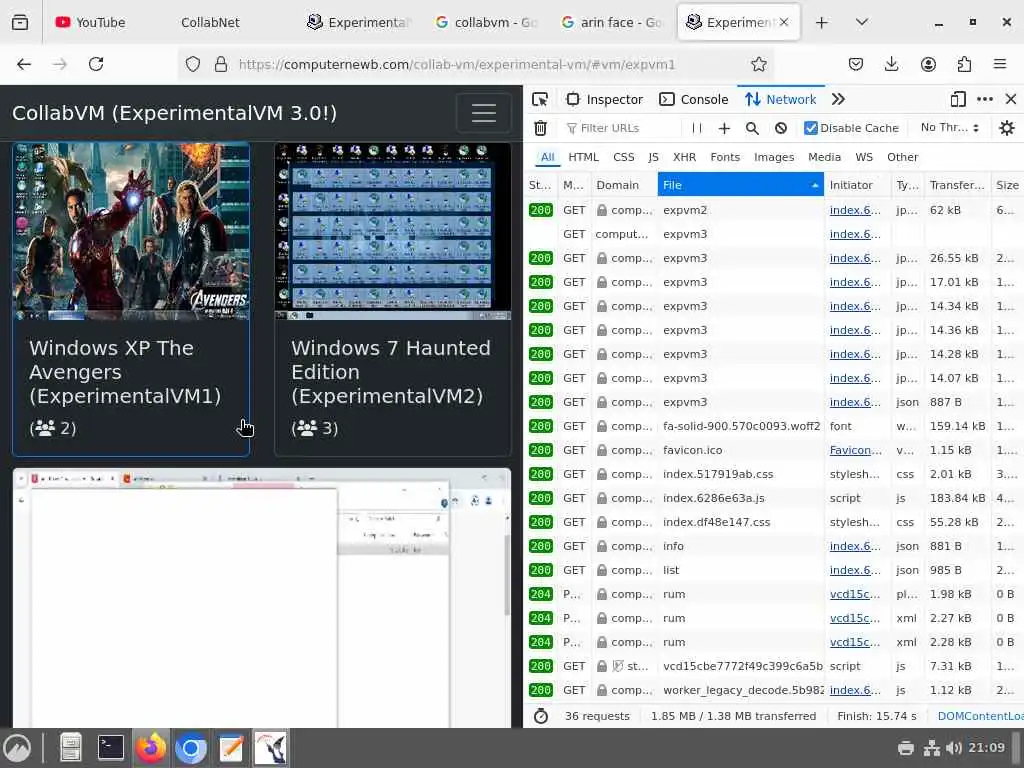Switch to arin face Google tab
This screenshot has height=768, width=1024.
click(612, 22)
